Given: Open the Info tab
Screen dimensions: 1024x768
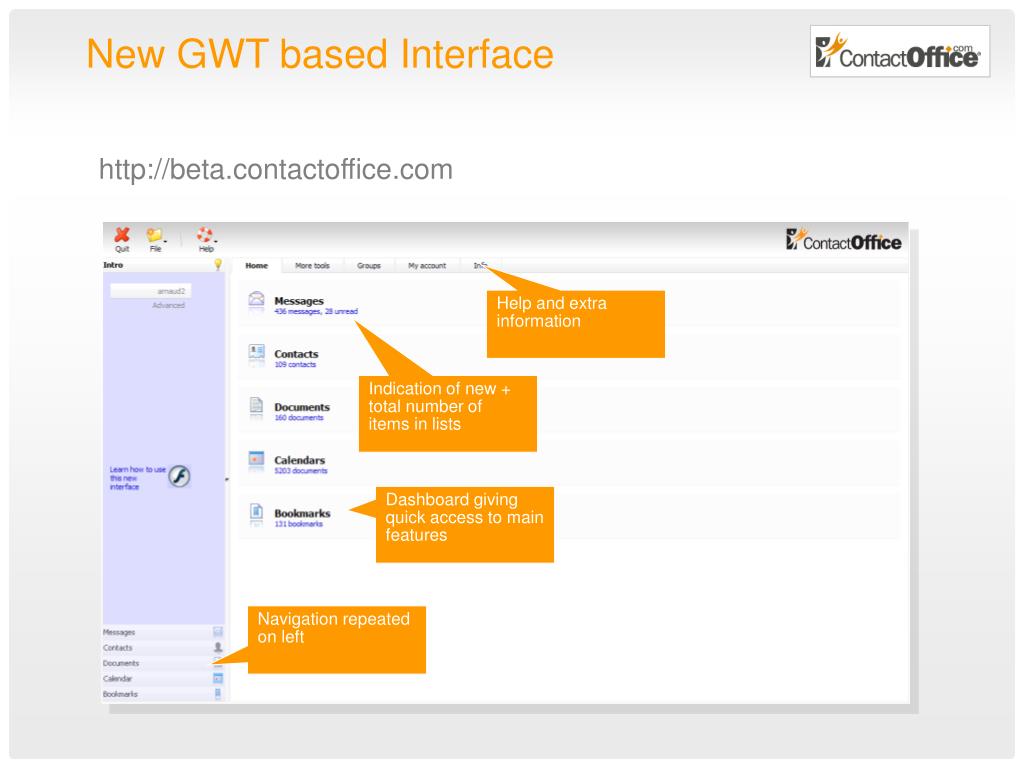Looking at the screenshot, I should tap(481, 266).
